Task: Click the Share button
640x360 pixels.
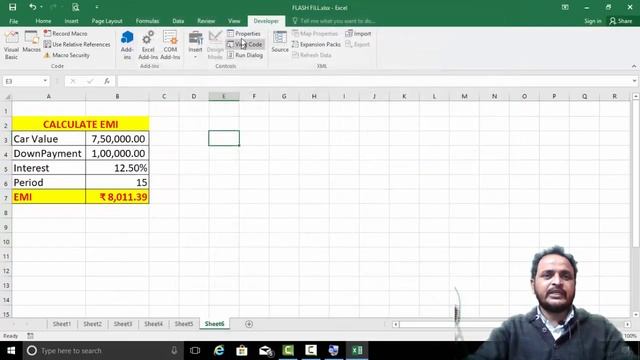Action: 621,21
